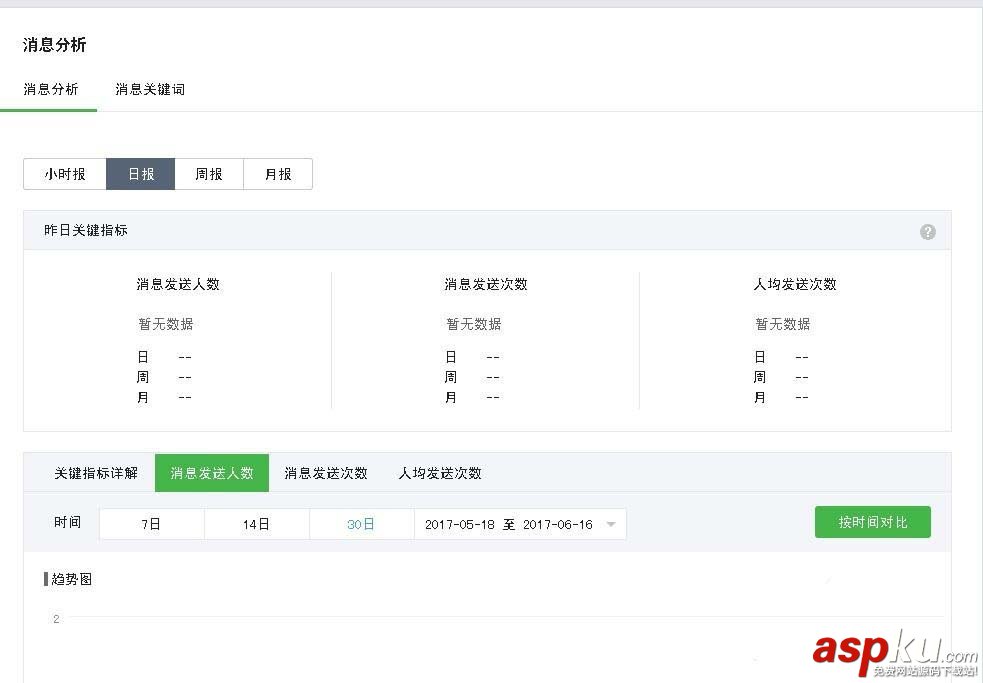Viewport: 983px width, 683px height.
Task: Open the help tooltip for 昨日关键指标
Action: tap(928, 231)
